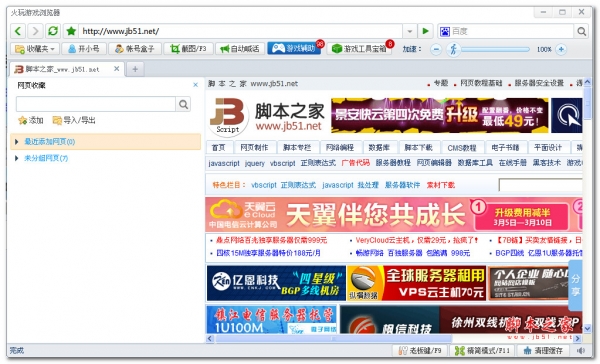600x364 pixels.
Task: Click the 天翼云 banner advertisement
Action: click(x=393, y=214)
